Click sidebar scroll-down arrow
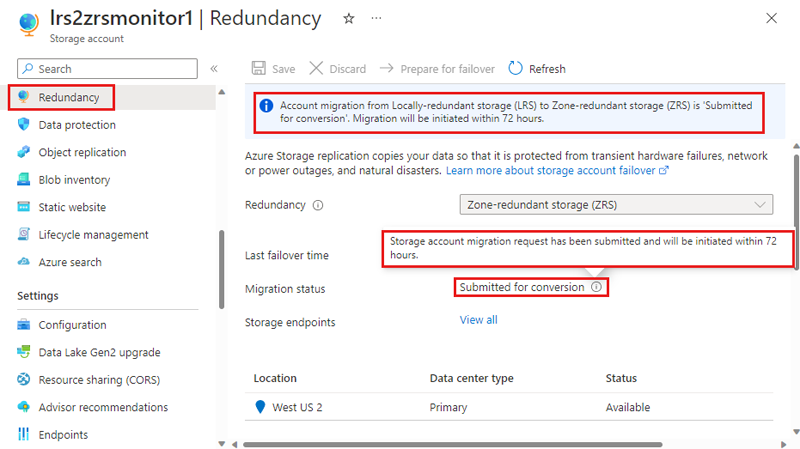Image resolution: width=800 pixels, height=449 pixels. [x=221, y=443]
